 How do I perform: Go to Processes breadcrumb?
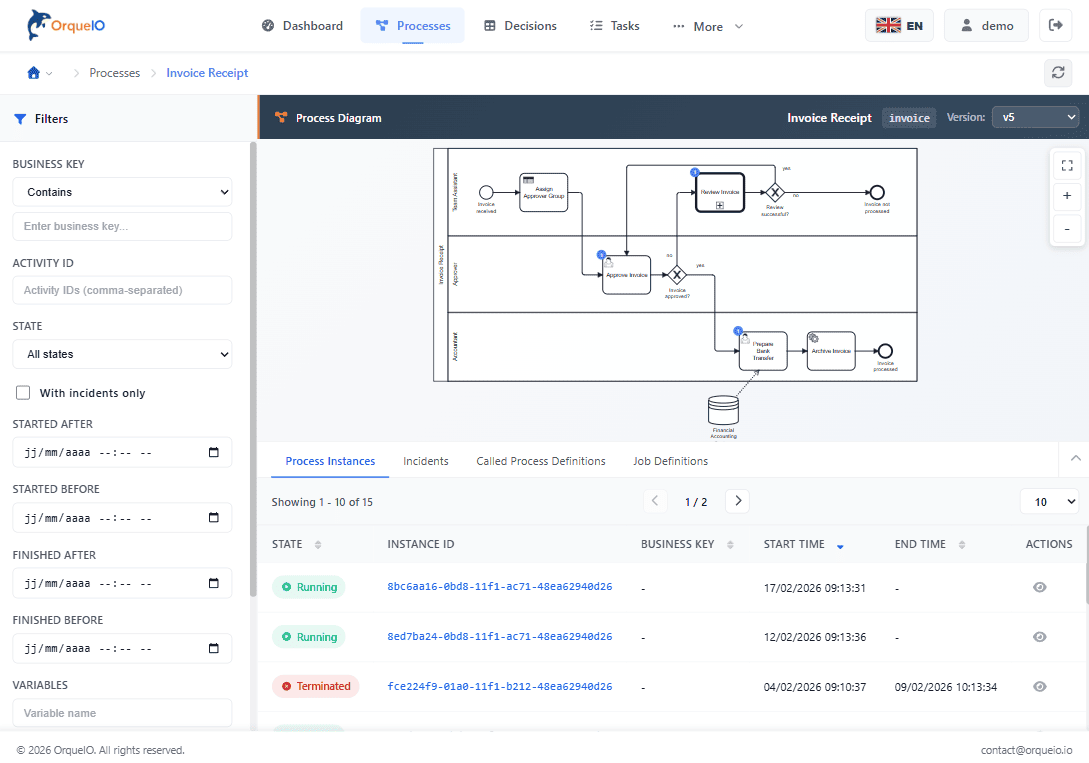point(115,73)
